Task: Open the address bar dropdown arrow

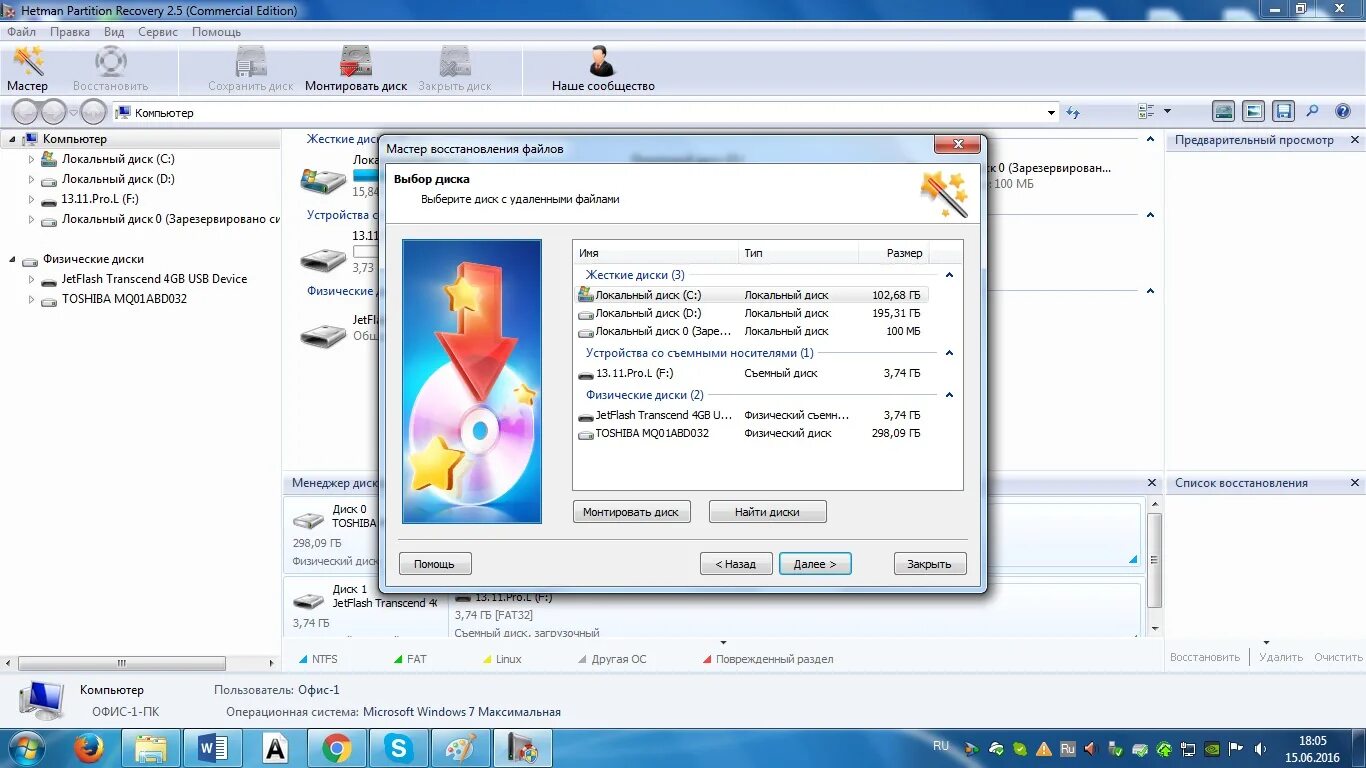Action: pos(1051,113)
